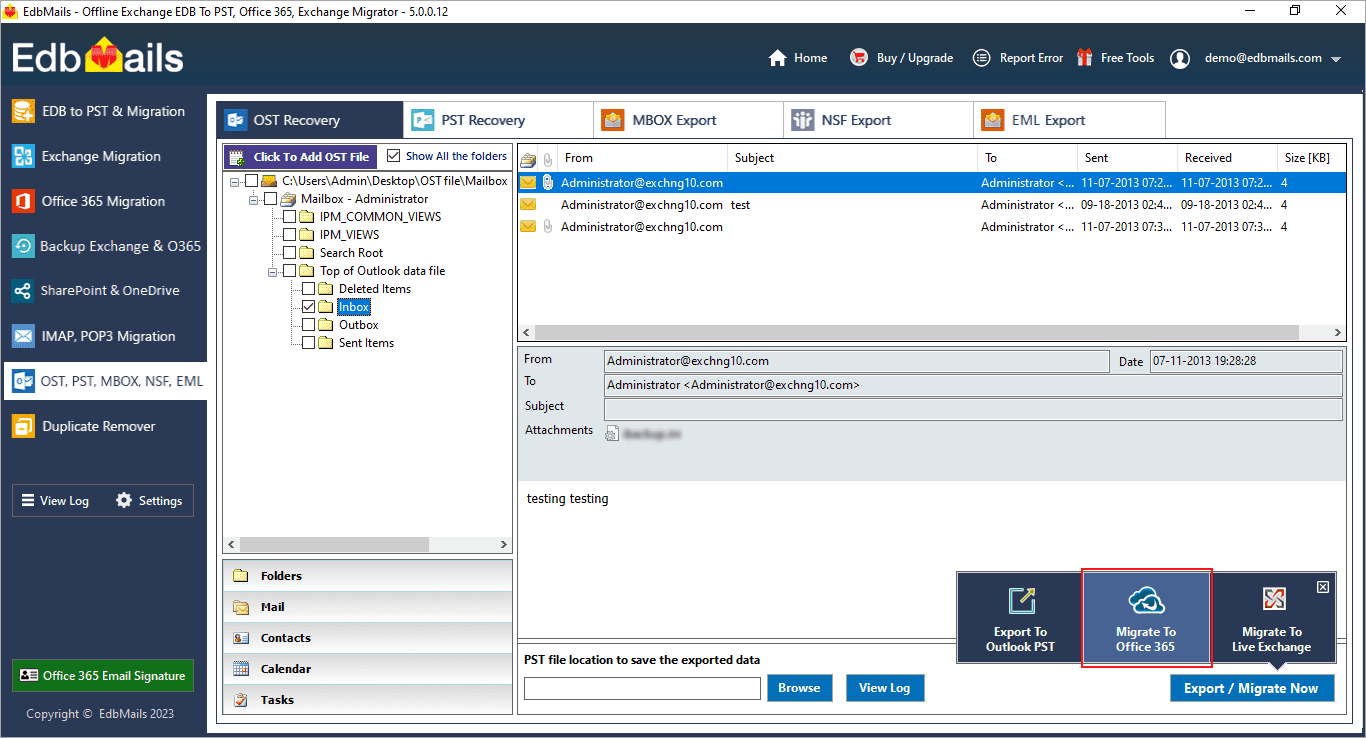
Task: Select Backup Exchange & O365 icon
Action: [22, 246]
